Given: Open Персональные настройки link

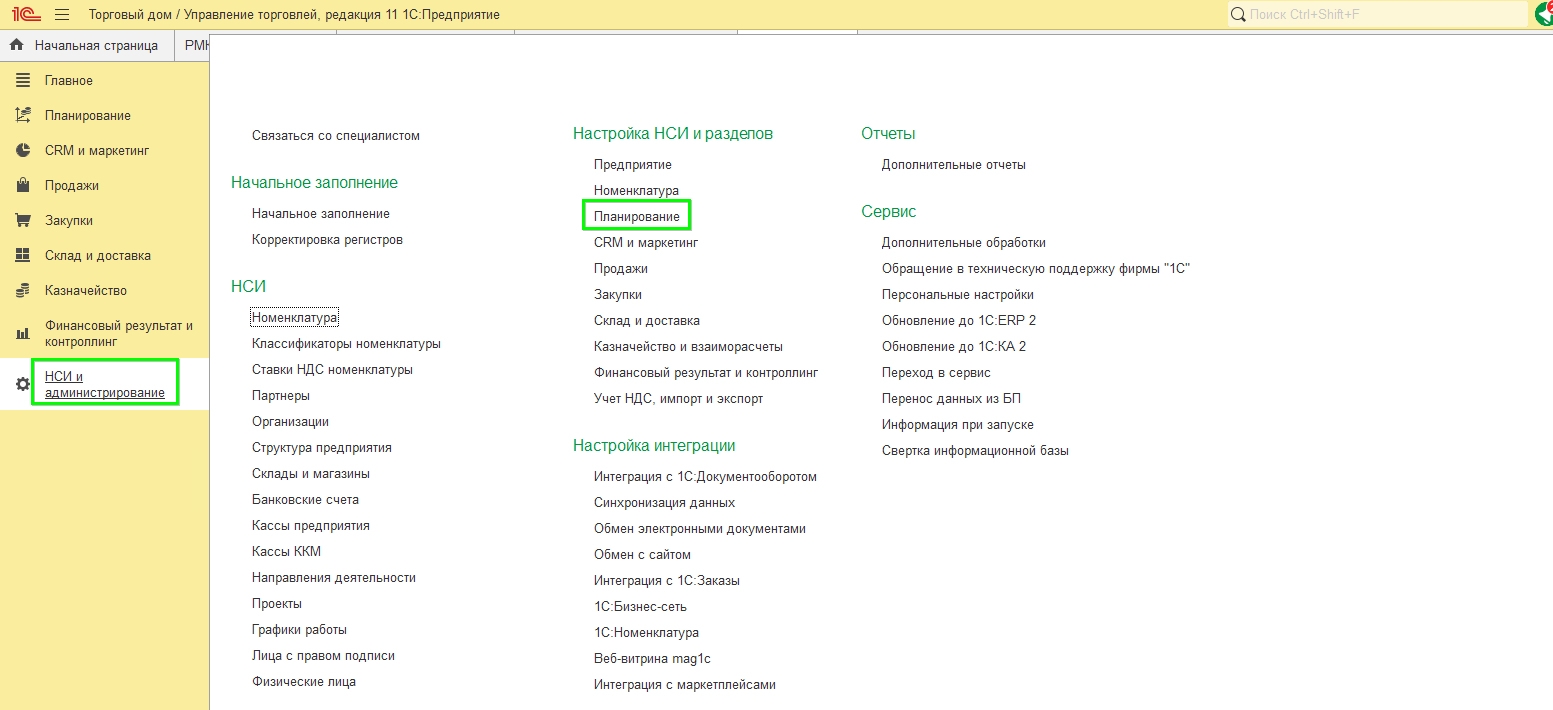Looking at the screenshot, I should [x=958, y=294].
